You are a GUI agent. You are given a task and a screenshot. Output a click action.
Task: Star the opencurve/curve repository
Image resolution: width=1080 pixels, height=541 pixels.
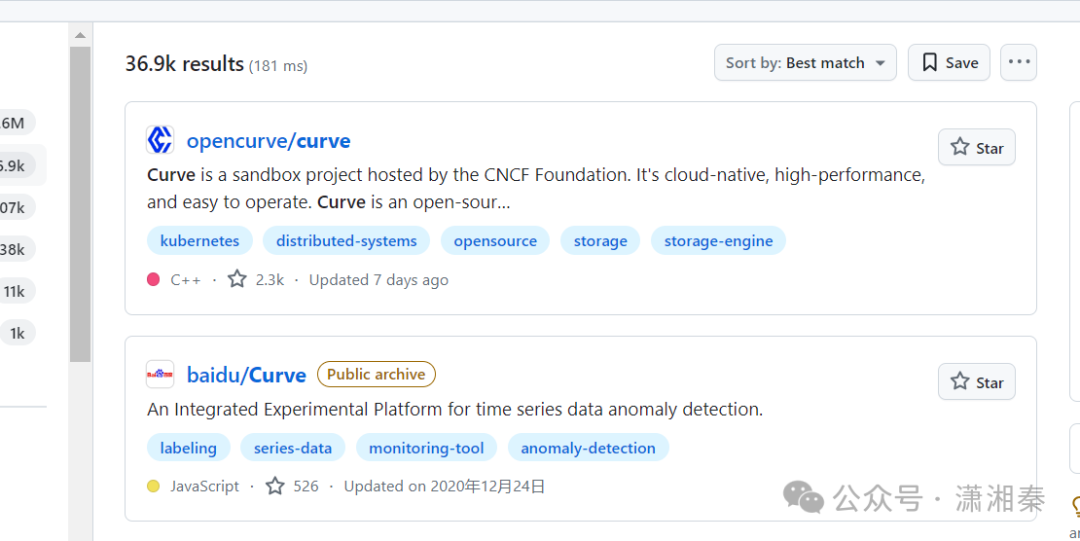point(977,148)
